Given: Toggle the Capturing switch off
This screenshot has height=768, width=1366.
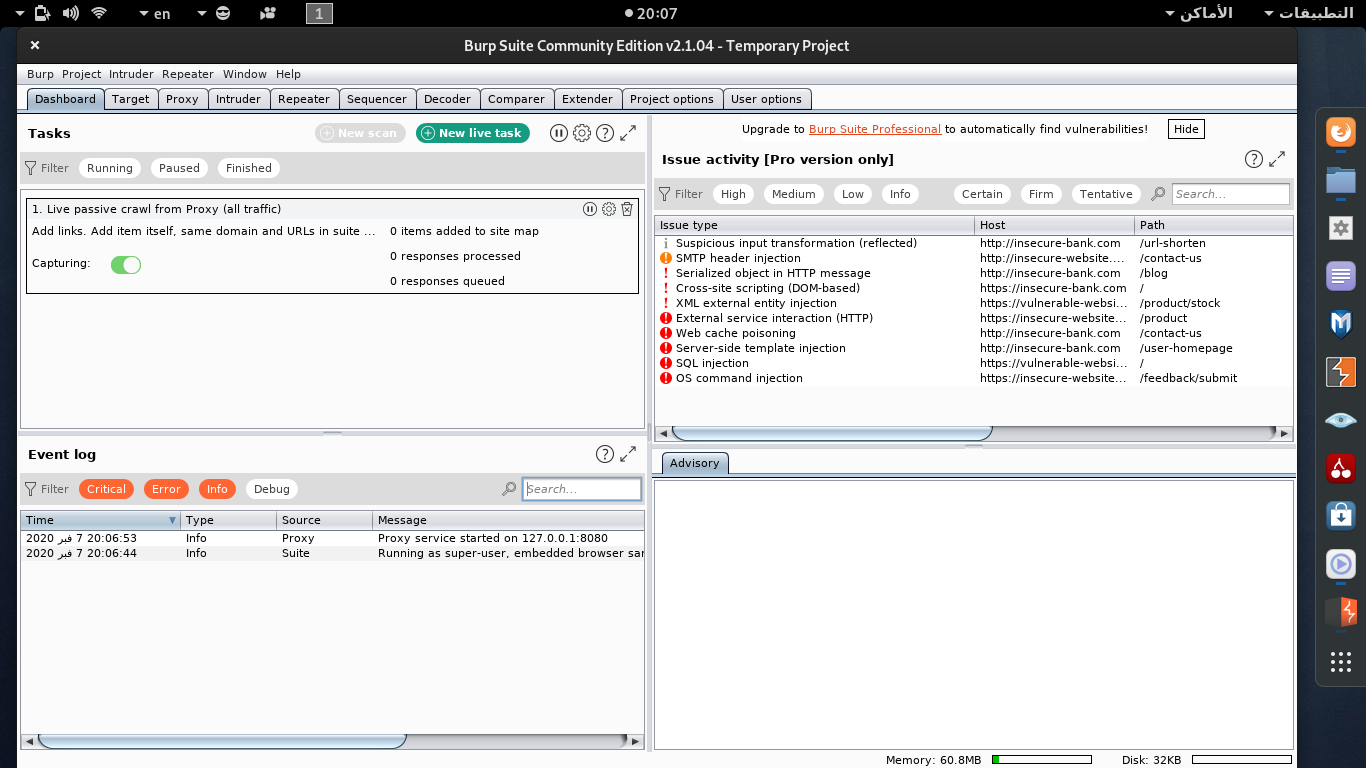Looking at the screenshot, I should pos(126,264).
